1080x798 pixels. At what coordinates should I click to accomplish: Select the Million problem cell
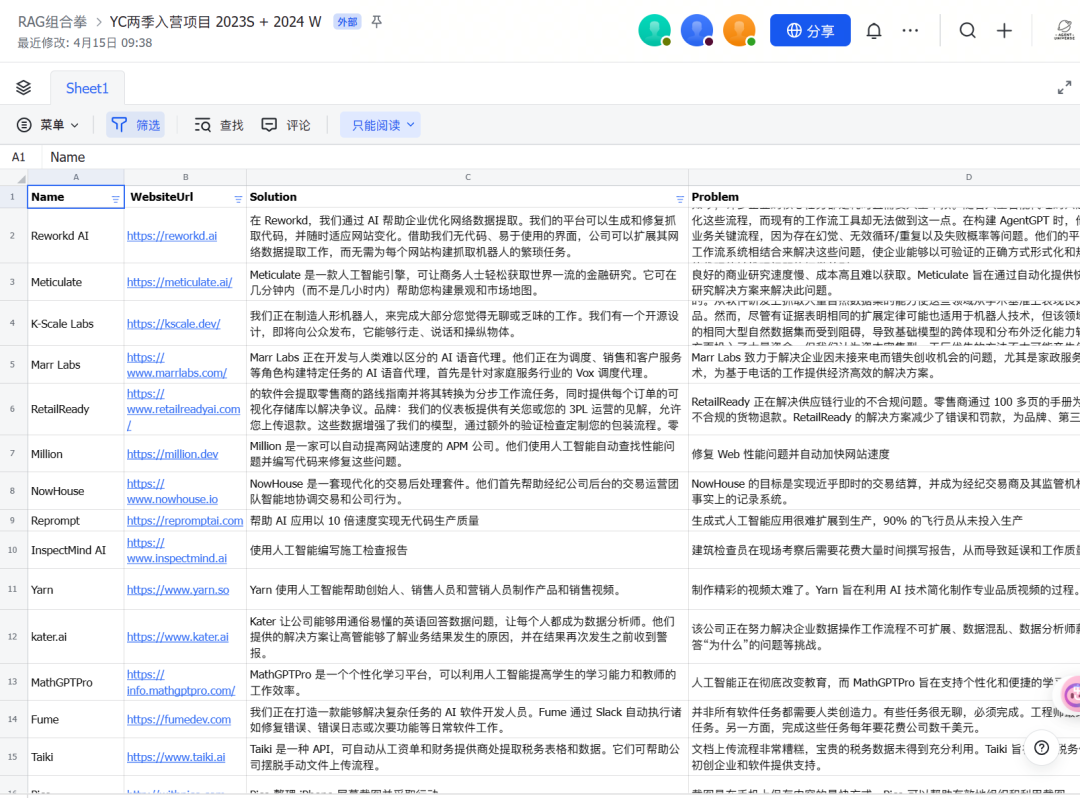[x=884, y=454]
